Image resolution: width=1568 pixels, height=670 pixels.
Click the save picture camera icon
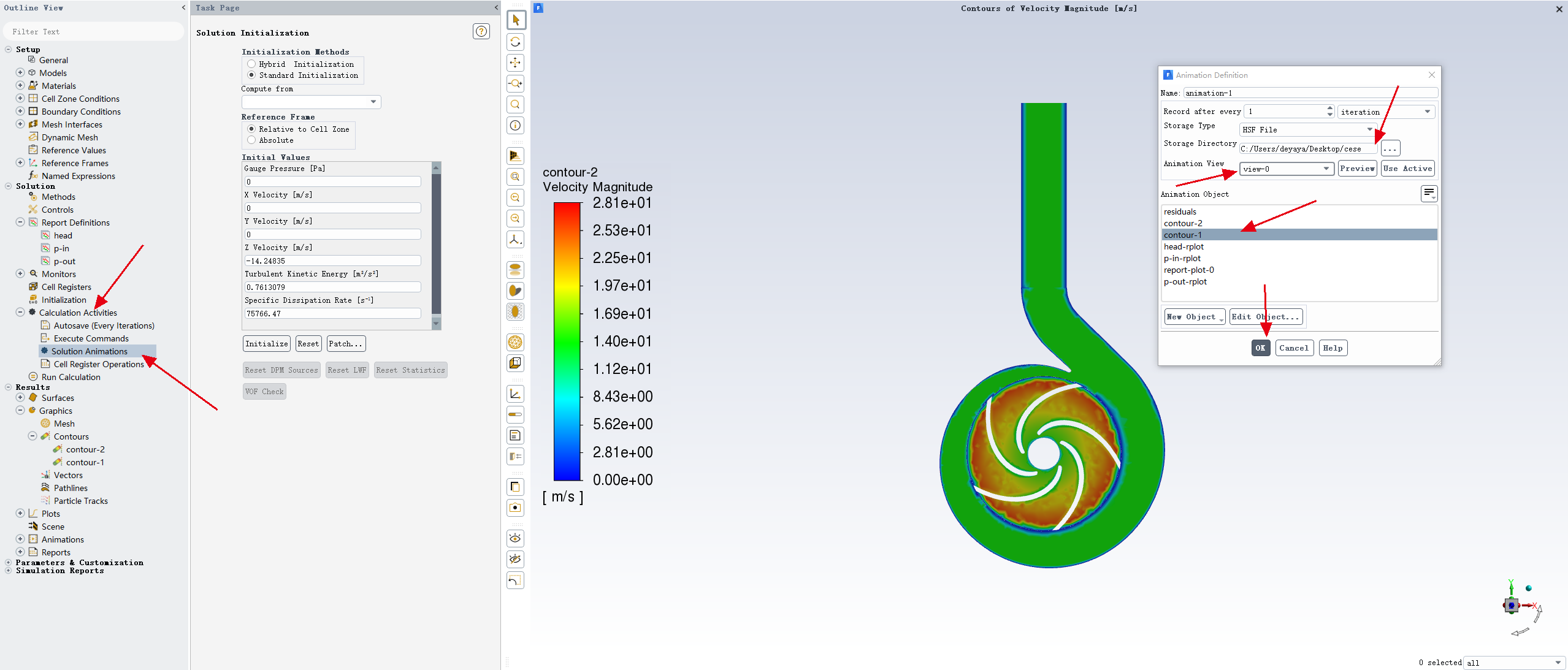click(x=516, y=508)
